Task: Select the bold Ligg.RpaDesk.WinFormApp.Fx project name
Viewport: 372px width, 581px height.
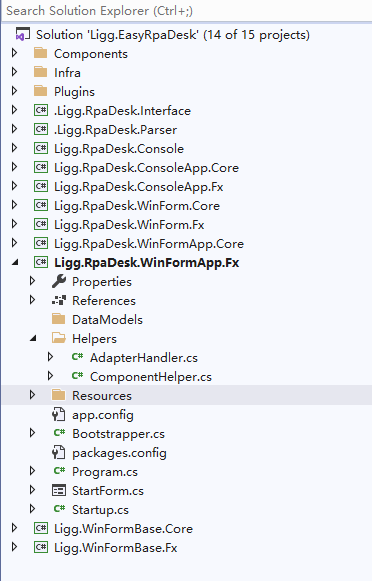Action: (147, 263)
